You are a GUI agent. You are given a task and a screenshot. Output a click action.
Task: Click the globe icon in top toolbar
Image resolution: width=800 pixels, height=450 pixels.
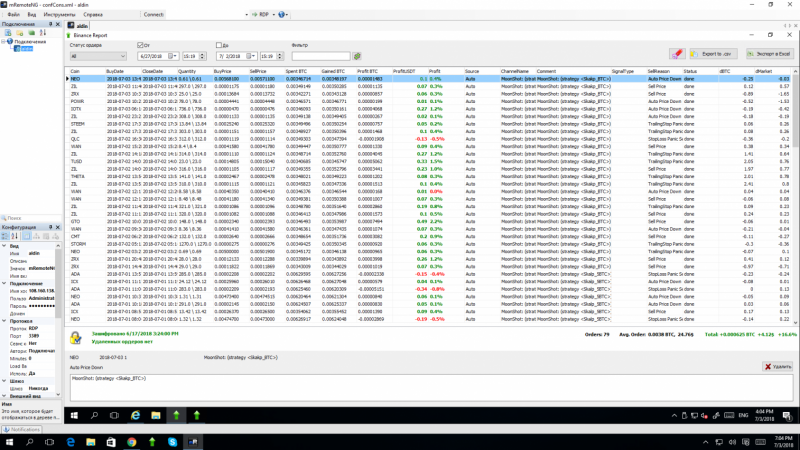pos(282,14)
